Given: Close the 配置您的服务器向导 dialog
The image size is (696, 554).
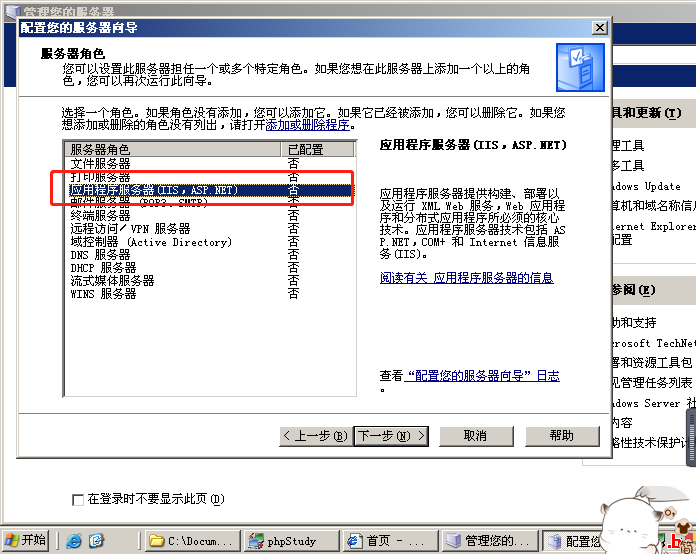Looking at the screenshot, I should [x=600, y=28].
